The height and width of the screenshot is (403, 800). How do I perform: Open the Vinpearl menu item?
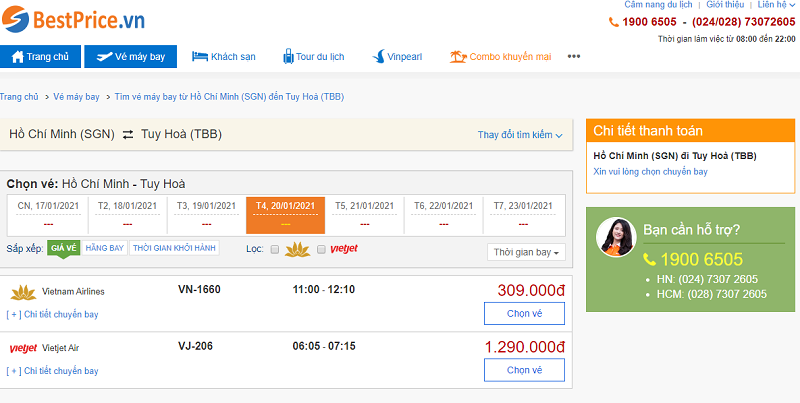point(397,57)
